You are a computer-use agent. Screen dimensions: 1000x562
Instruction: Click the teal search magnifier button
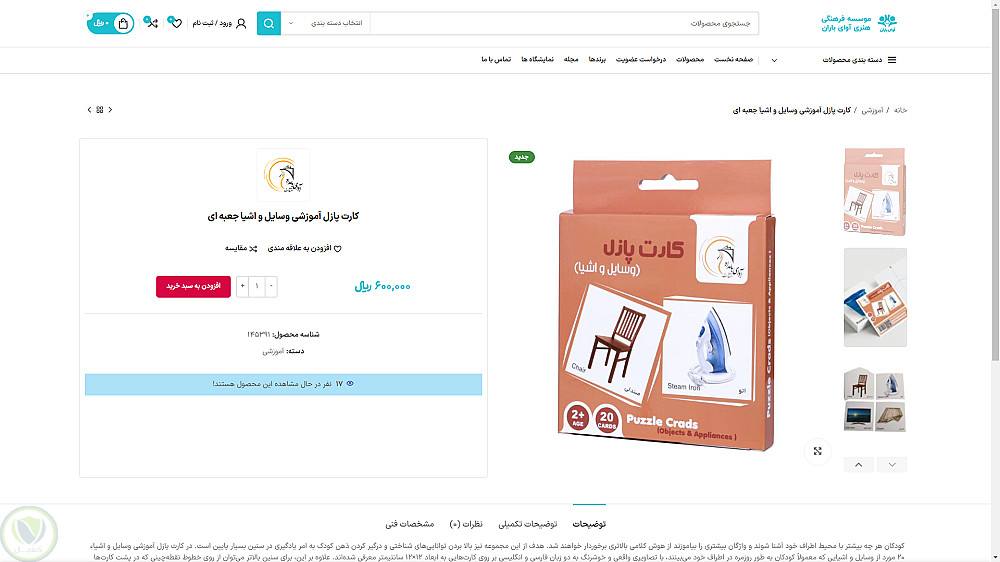(x=268, y=24)
